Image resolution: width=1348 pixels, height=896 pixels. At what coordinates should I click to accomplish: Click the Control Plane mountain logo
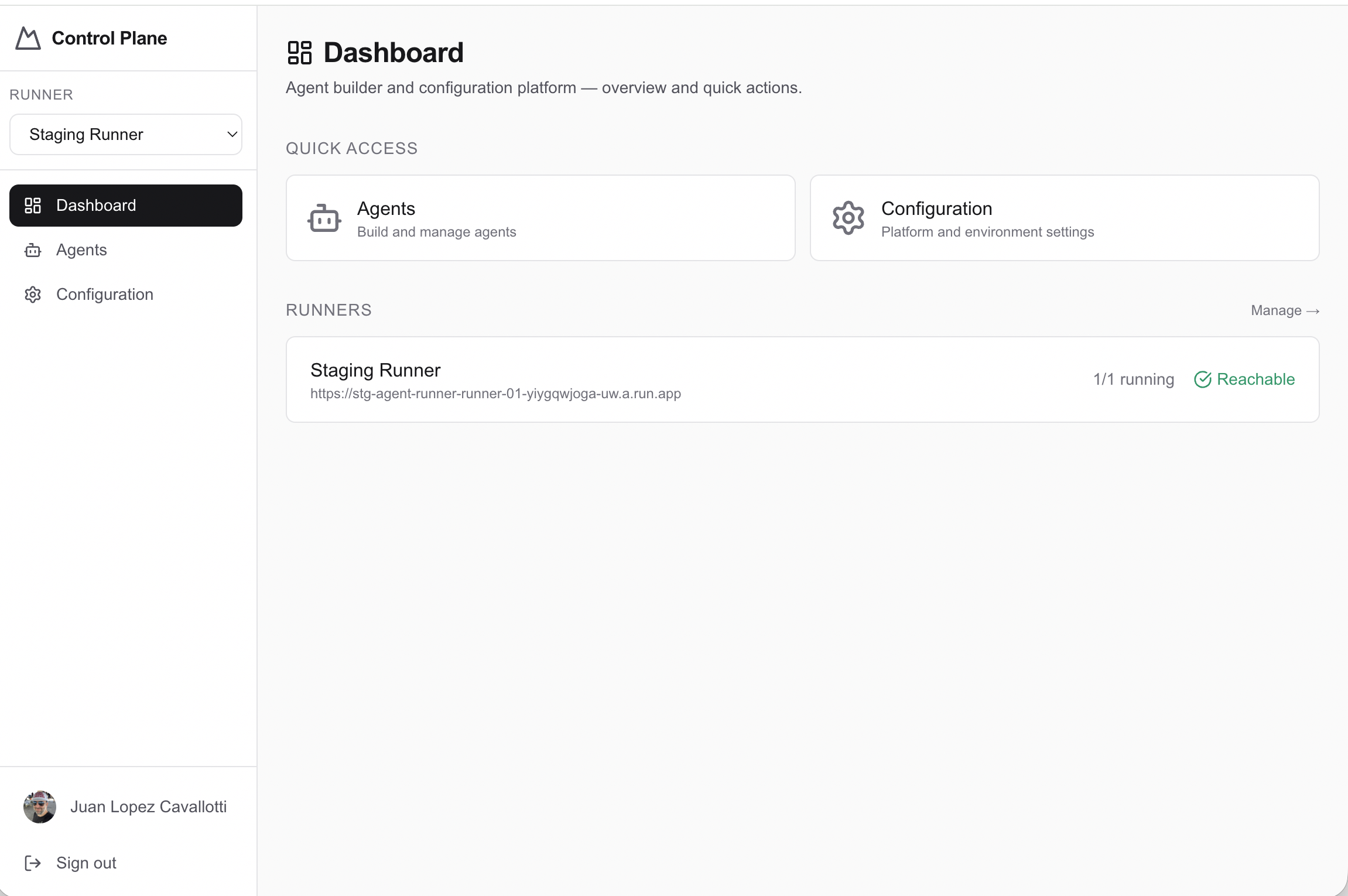coord(27,38)
